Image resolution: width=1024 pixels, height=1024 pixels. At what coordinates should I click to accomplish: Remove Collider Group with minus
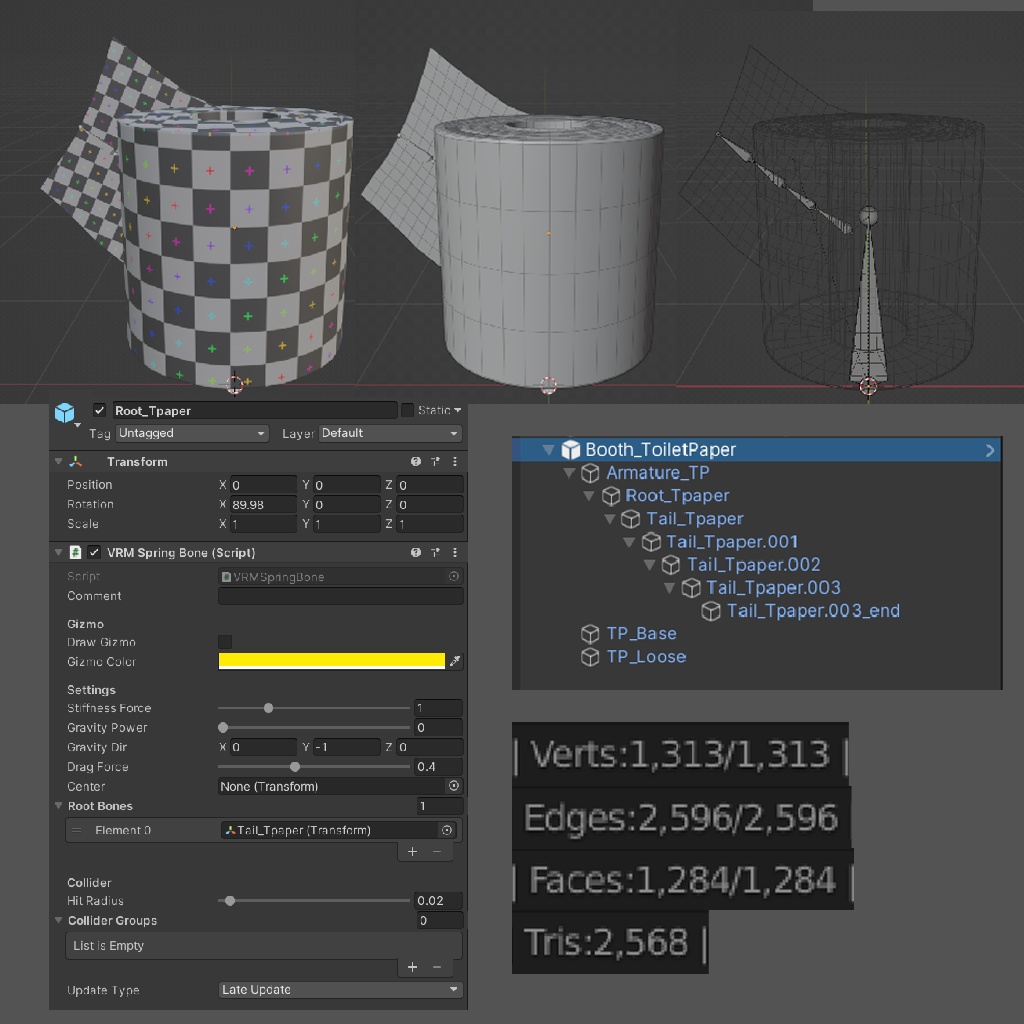[437, 967]
